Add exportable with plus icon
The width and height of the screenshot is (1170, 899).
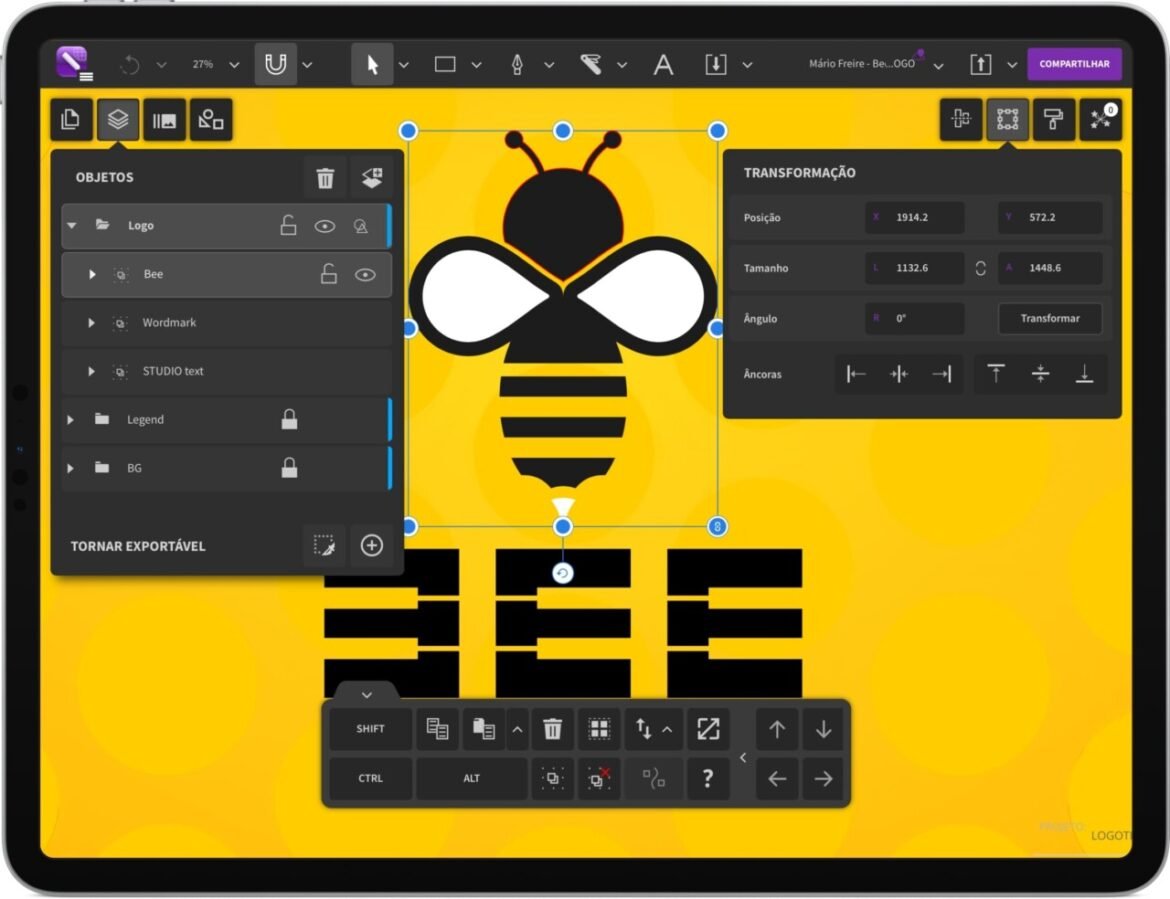[372, 545]
